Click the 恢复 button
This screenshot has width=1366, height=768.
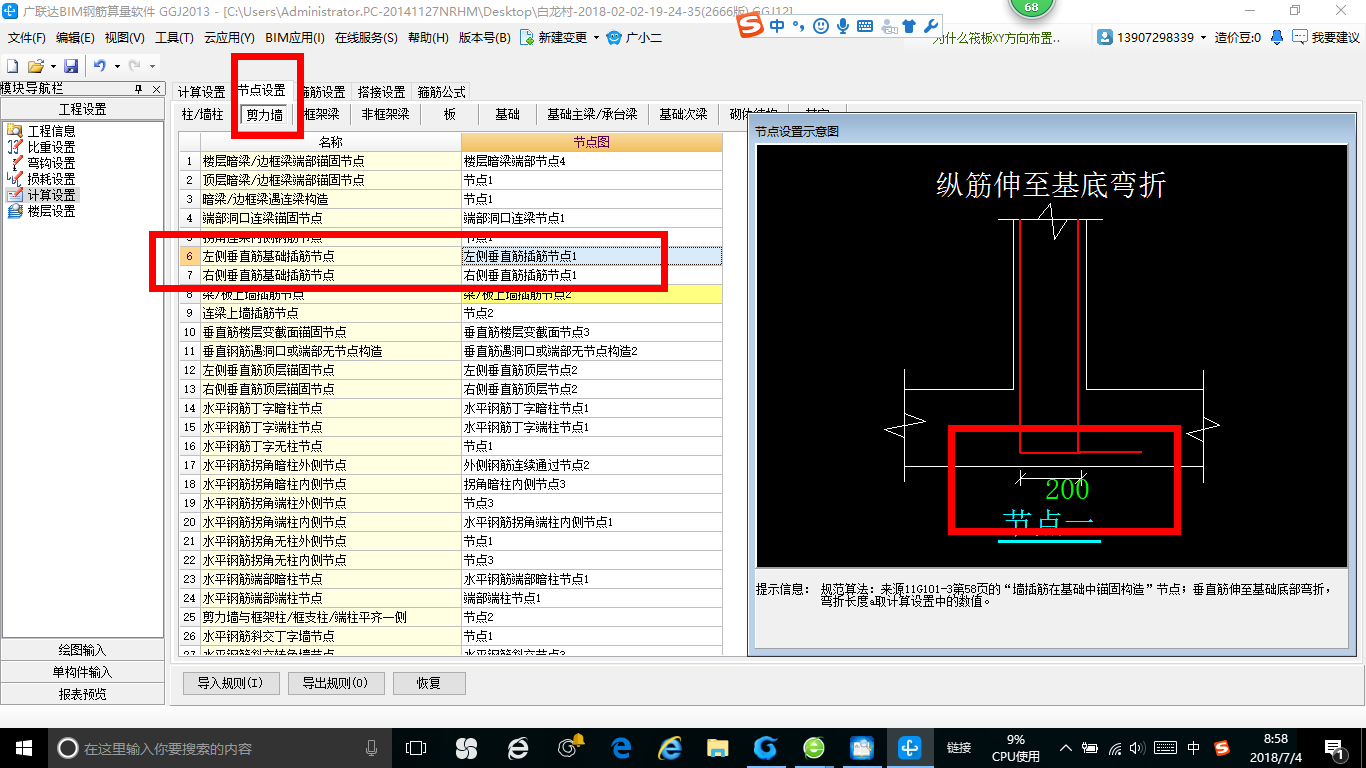(429, 684)
